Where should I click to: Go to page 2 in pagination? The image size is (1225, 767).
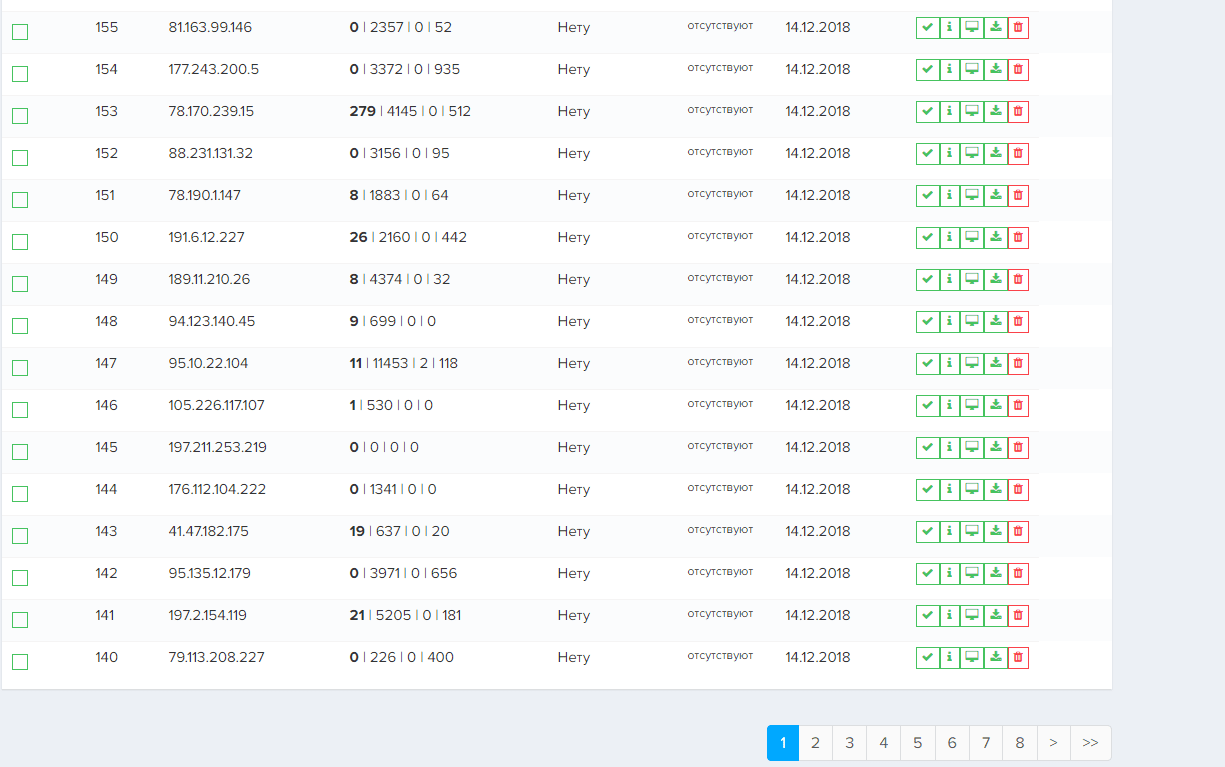(816, 743)
